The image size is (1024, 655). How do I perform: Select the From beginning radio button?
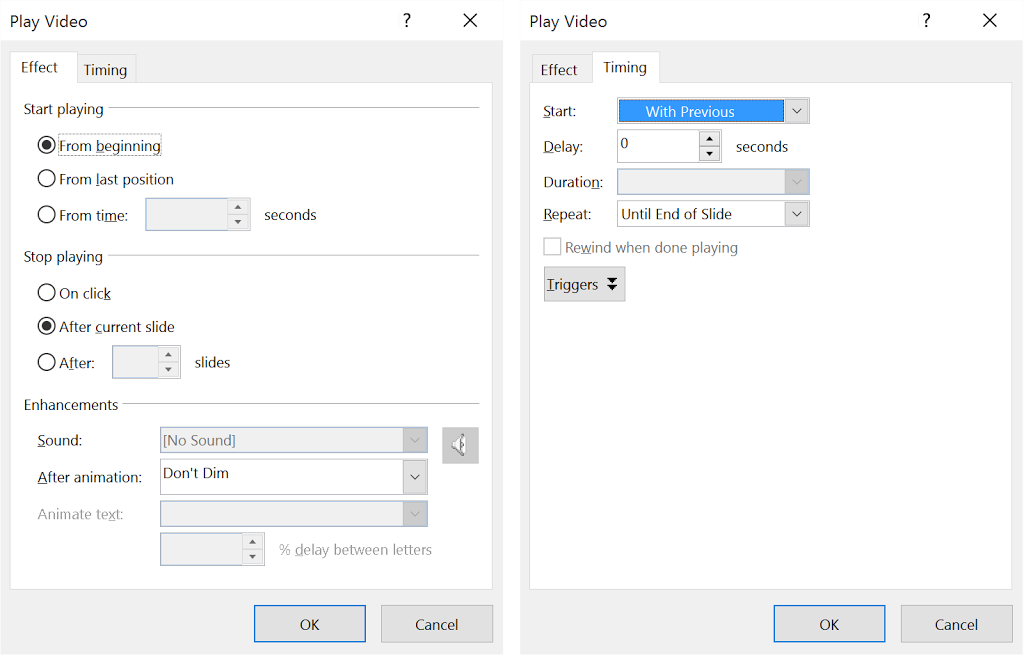coord(46,145)
